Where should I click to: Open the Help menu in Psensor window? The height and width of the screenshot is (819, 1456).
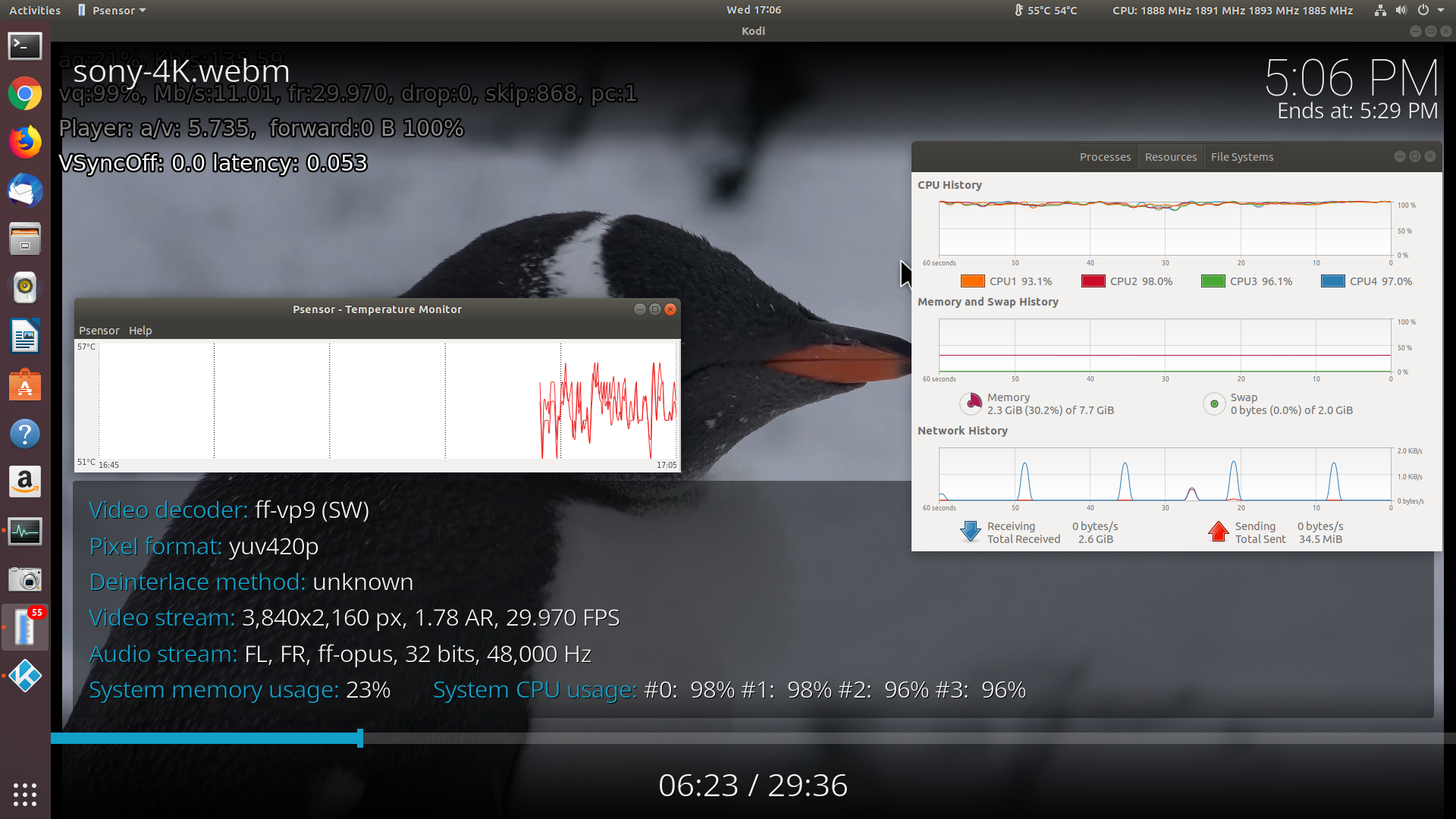(140, 331)
